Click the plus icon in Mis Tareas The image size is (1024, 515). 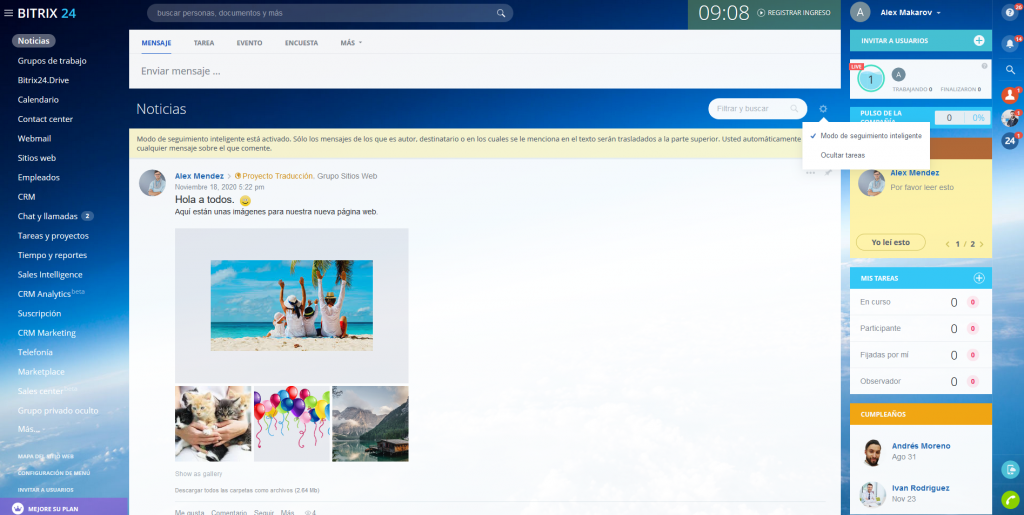[x=979, y=278]
